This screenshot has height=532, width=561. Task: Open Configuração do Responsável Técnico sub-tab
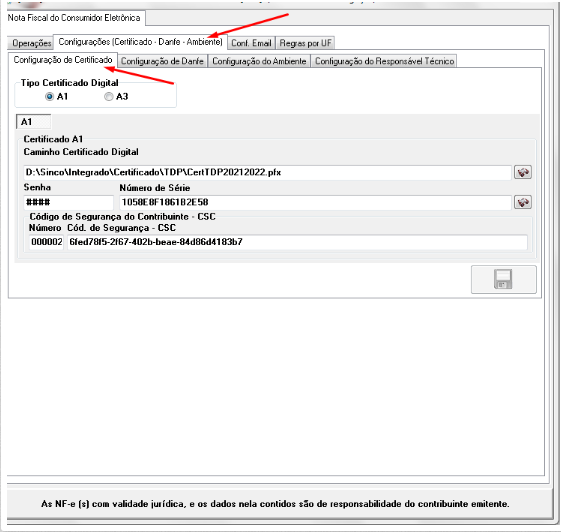[384, 61]
